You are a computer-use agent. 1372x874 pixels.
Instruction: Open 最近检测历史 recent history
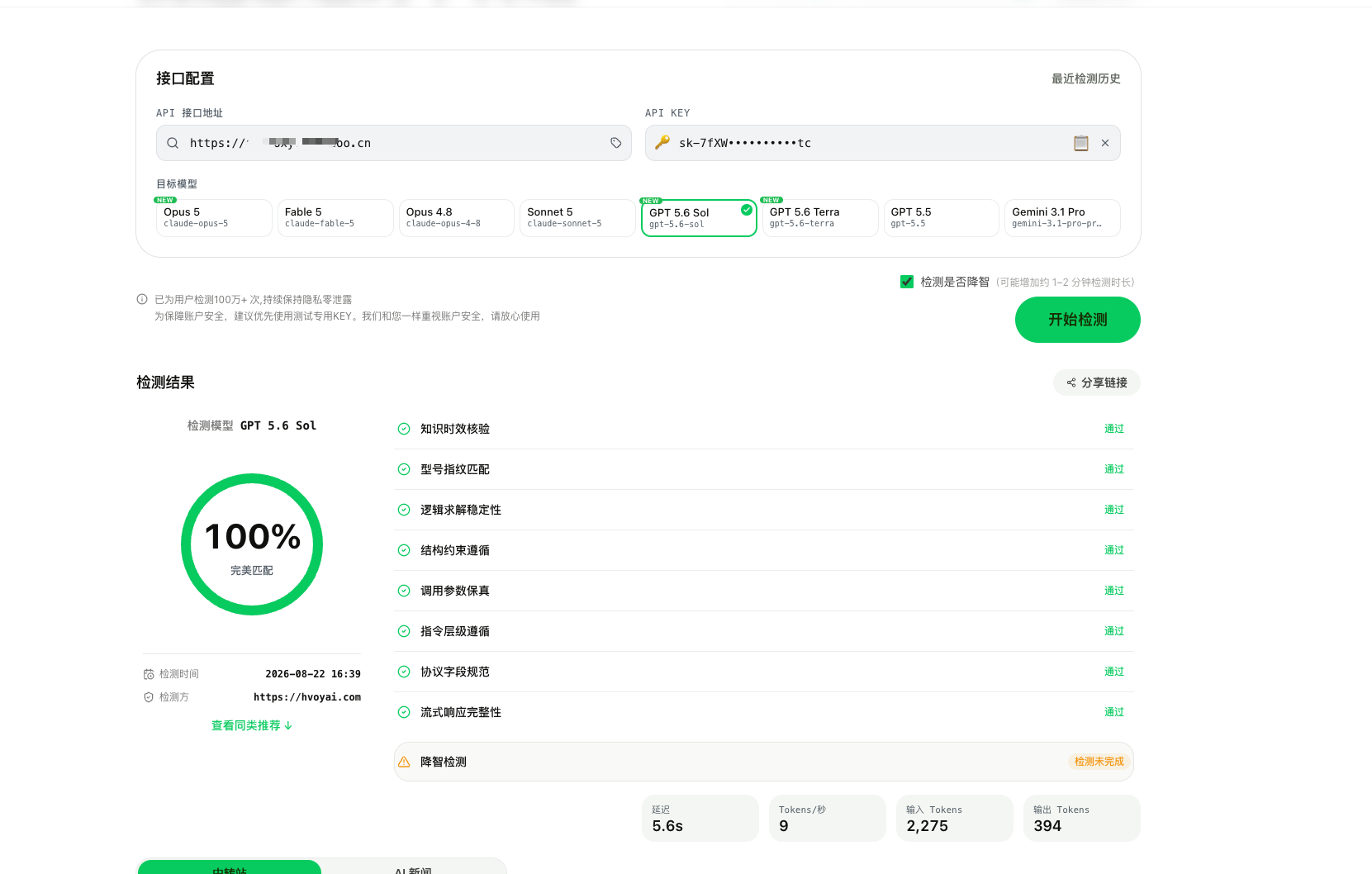pyautogui.click(x=1086, y=78)
